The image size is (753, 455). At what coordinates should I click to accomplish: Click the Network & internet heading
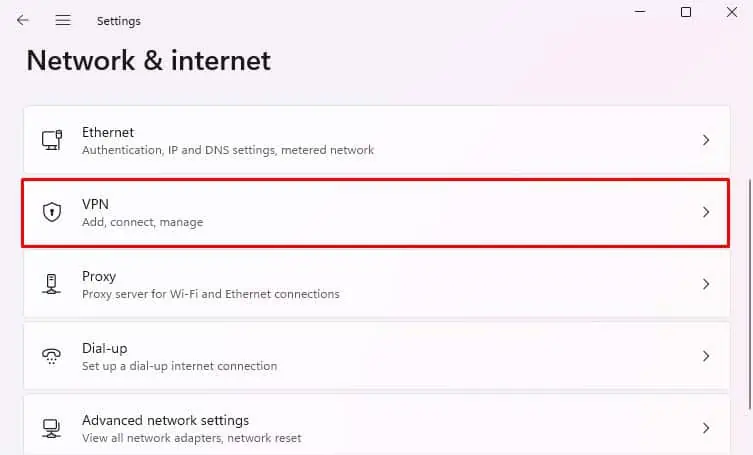pos(148,60)
